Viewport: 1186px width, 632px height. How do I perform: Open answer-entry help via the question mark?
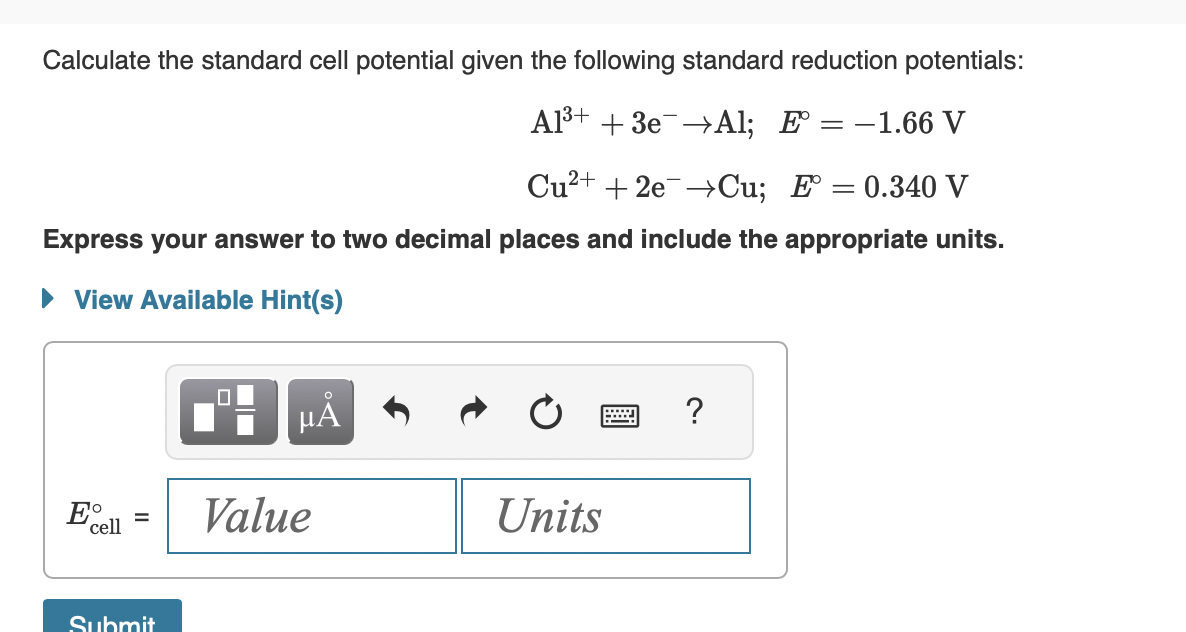[694, 412]
